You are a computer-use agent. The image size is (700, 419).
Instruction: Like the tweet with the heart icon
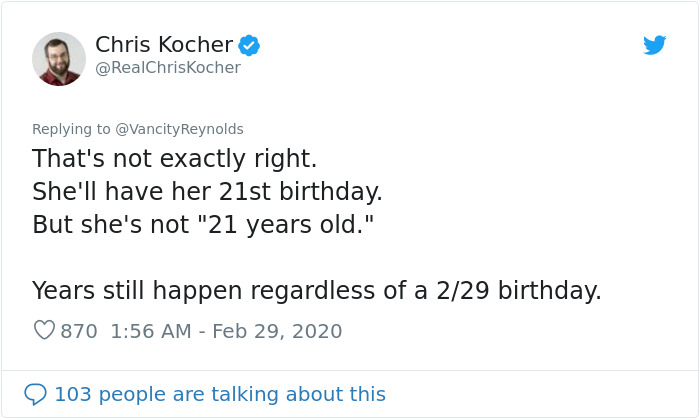(x=44, y=330)
